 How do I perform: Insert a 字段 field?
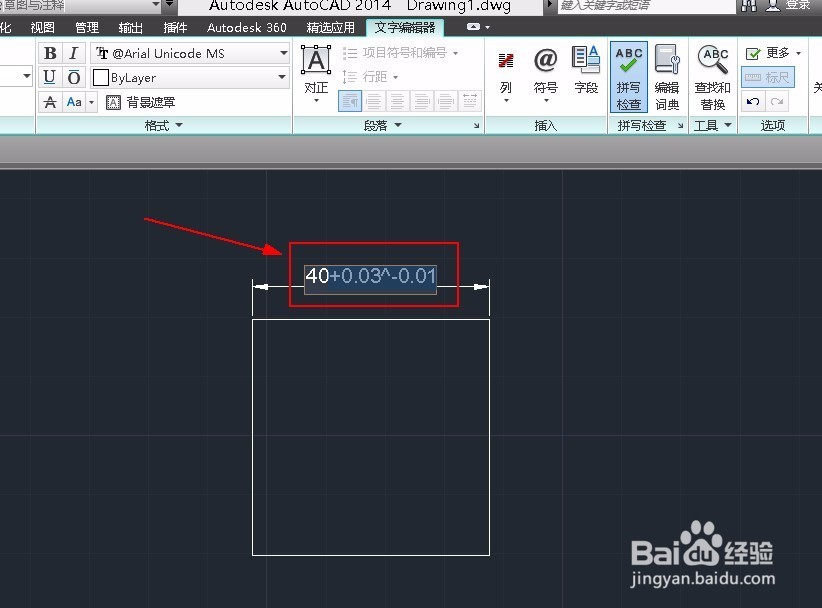586,71
